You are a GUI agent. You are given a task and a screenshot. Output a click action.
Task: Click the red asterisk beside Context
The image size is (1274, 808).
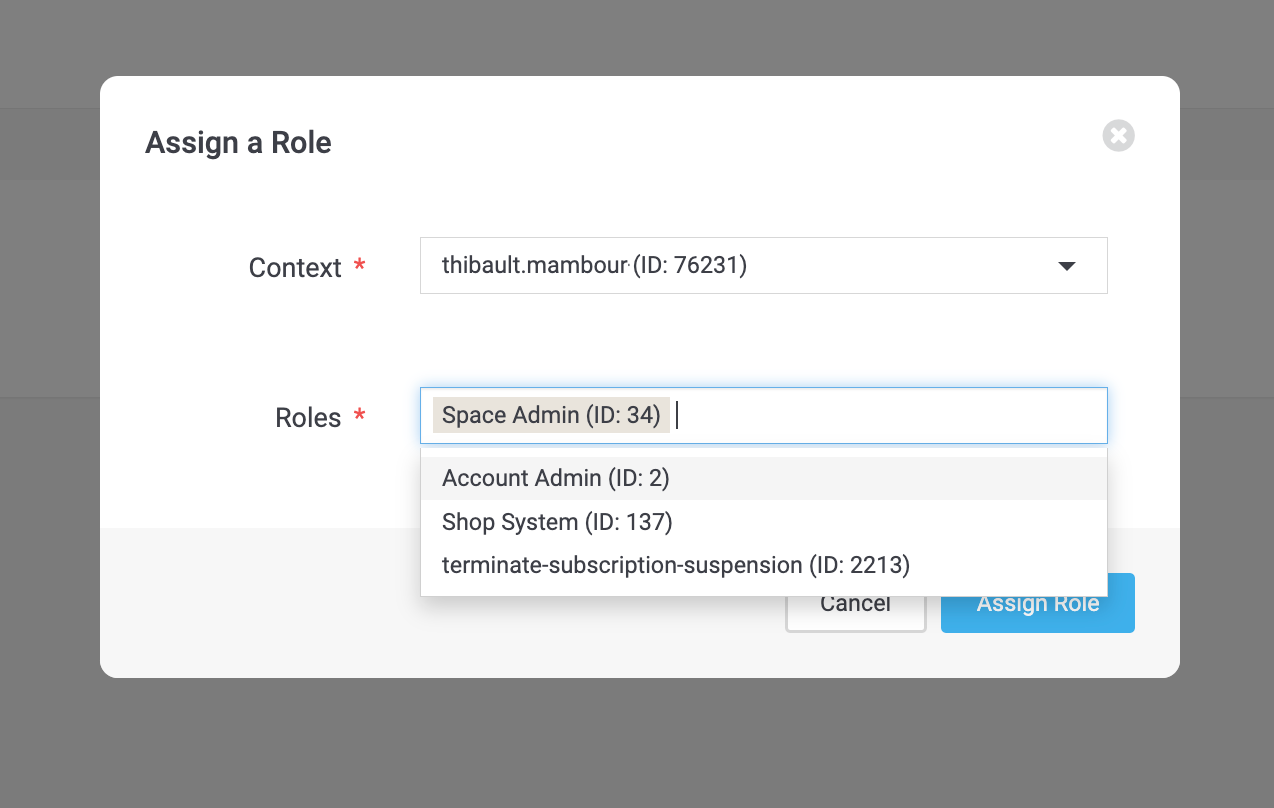pyautogui.click(x=359, y=266)
